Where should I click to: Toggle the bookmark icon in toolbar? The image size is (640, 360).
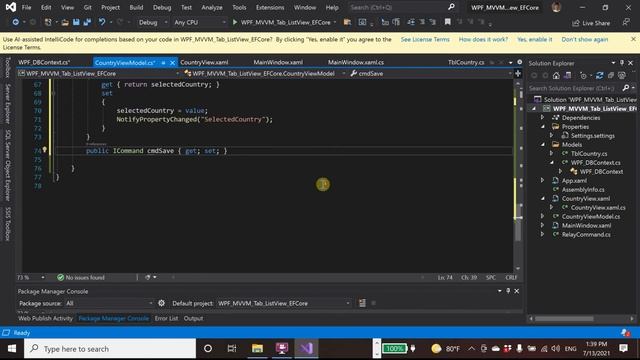tap(448, 22)
